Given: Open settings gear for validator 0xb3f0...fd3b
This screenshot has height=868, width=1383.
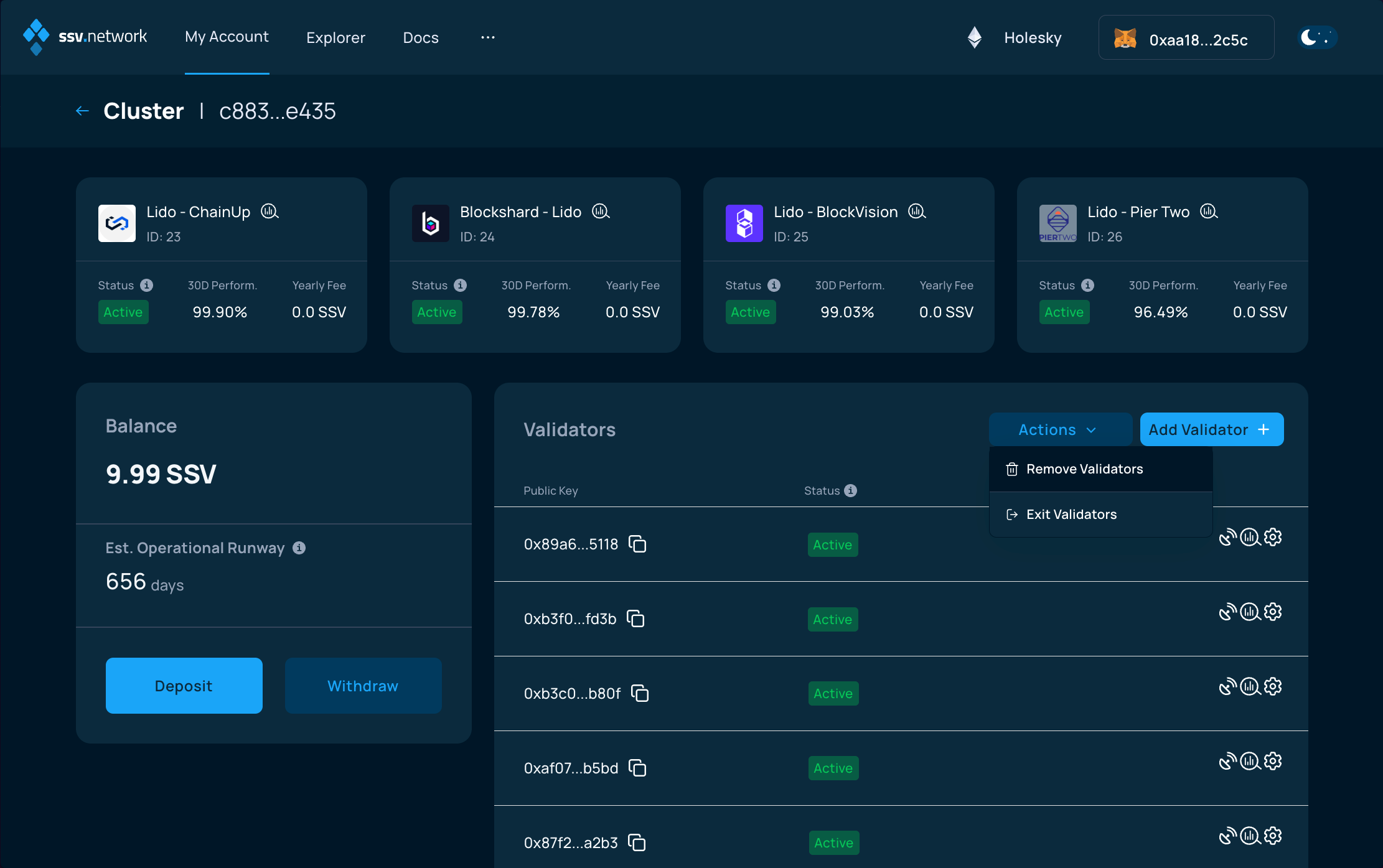Looking at the screenshot, I should pos(1273,612).
